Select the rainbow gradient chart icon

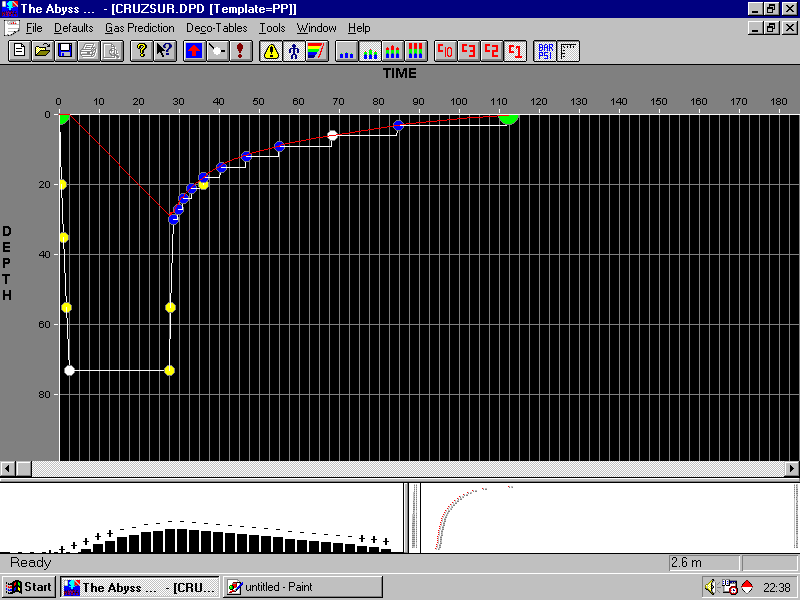coord(317,51)
